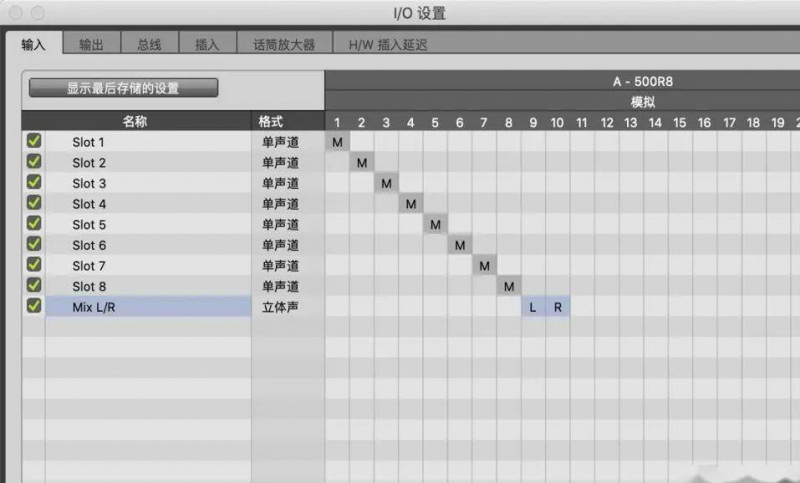Switch to H/W 插入延迟 tab
800x483 pixels.
[386, 44]
